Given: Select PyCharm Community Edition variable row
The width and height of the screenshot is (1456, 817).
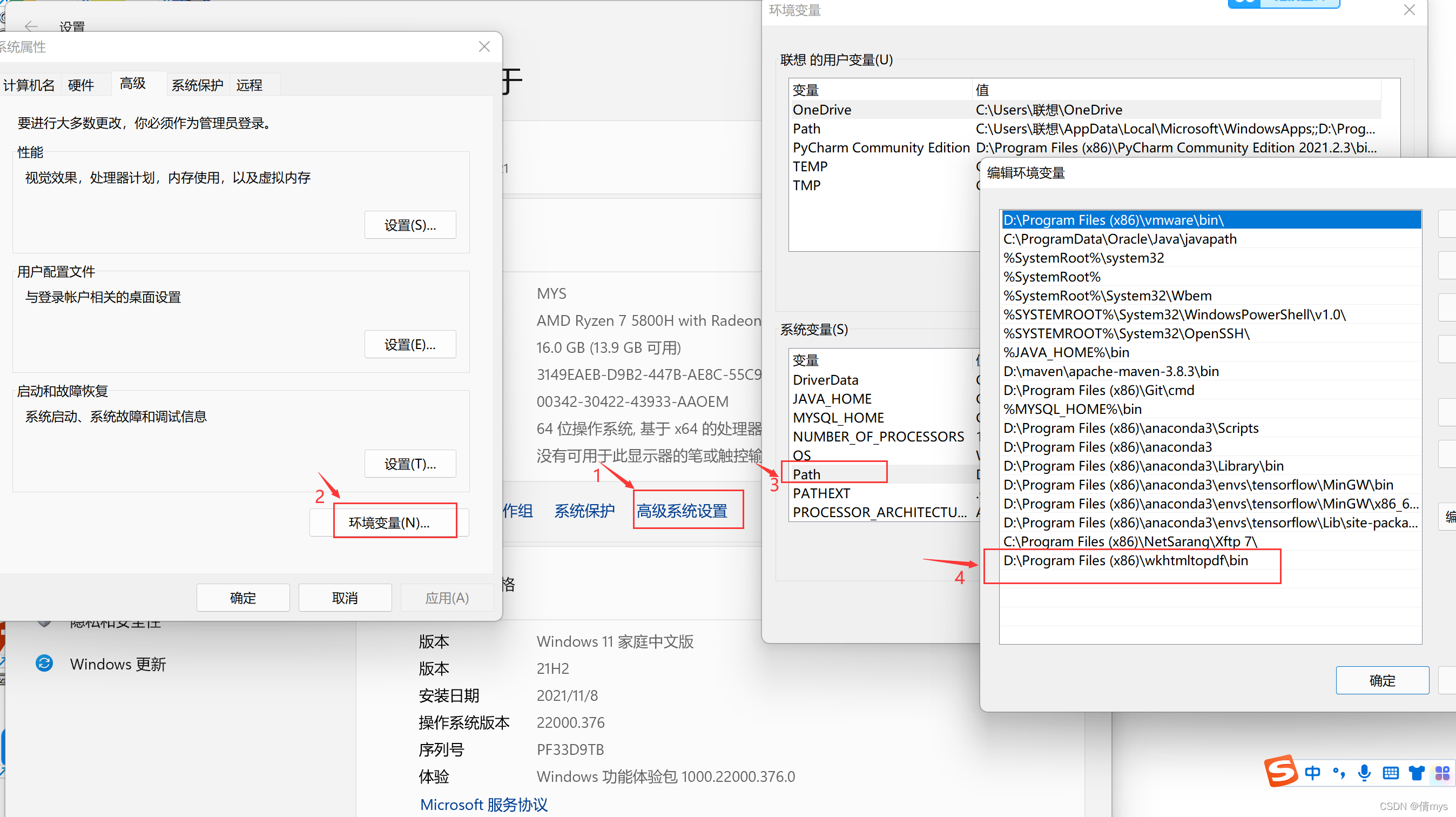Looking at the screenshot, I should [x=1084, y=148].
